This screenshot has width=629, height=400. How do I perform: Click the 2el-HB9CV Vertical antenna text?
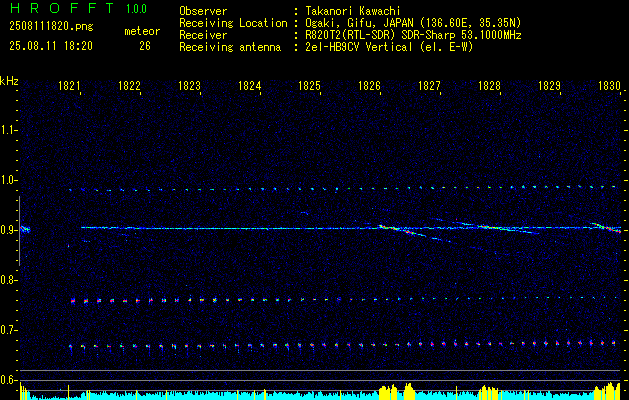click(389, 47)
